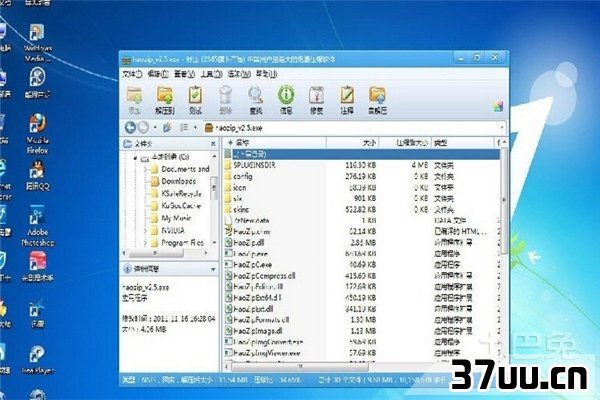Screen dimensions: 600x400
Task: Click the 添加 (Add) toolbar icon
Action: (134, 100)
